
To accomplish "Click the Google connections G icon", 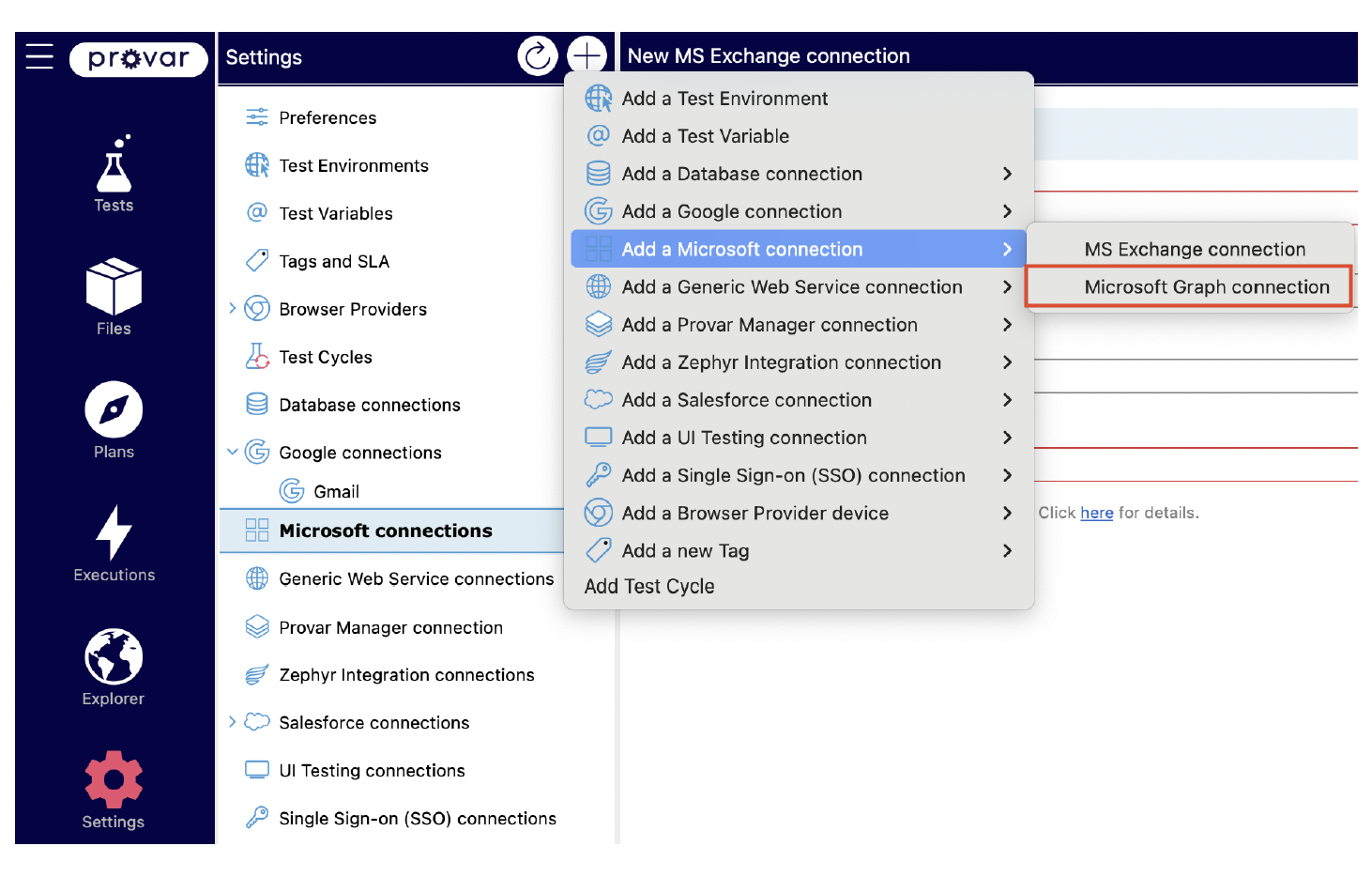I will coord(257,452).
